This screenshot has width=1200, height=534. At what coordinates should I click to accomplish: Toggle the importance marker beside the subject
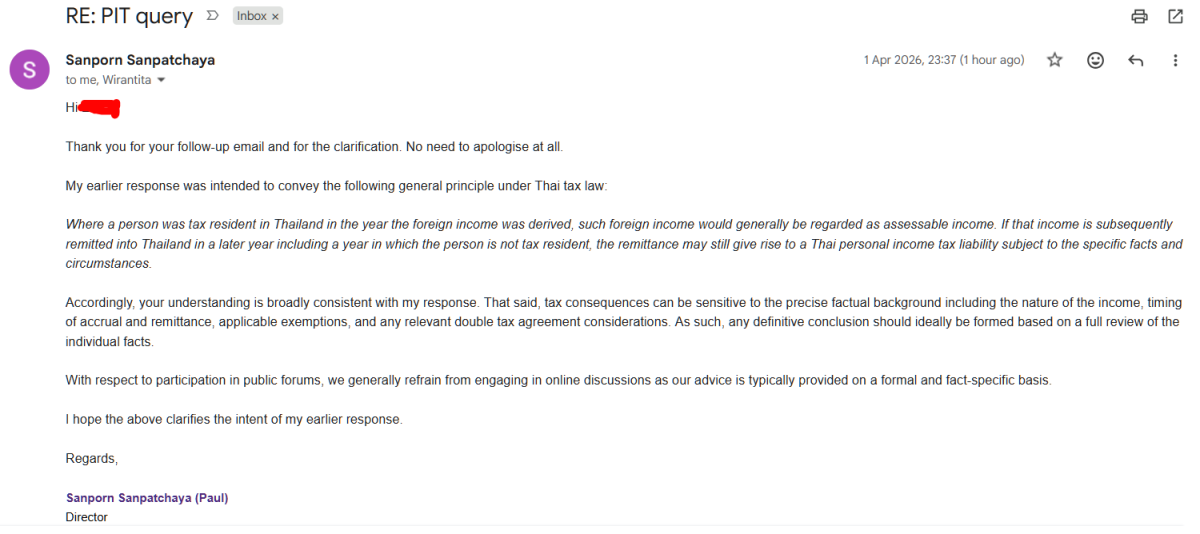tap(212, 16)
